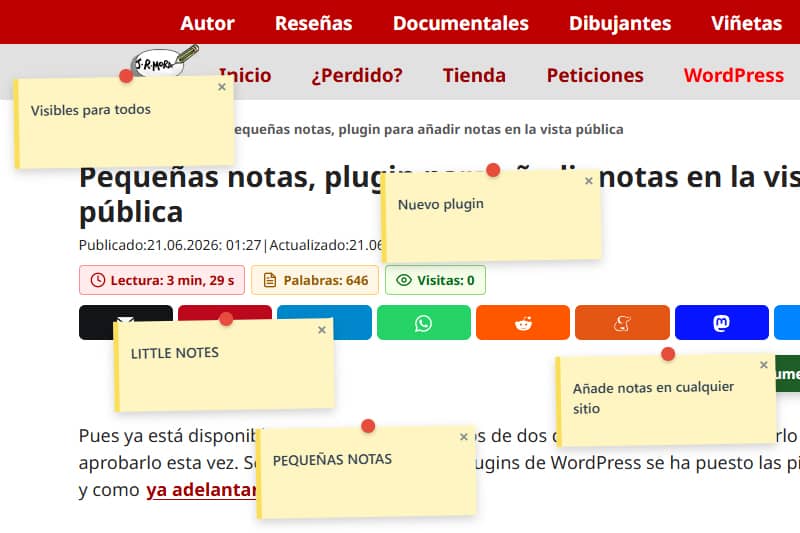Share via the Menéame orange button
Screen dimensions: 800x533
click(x=622, y=322)
